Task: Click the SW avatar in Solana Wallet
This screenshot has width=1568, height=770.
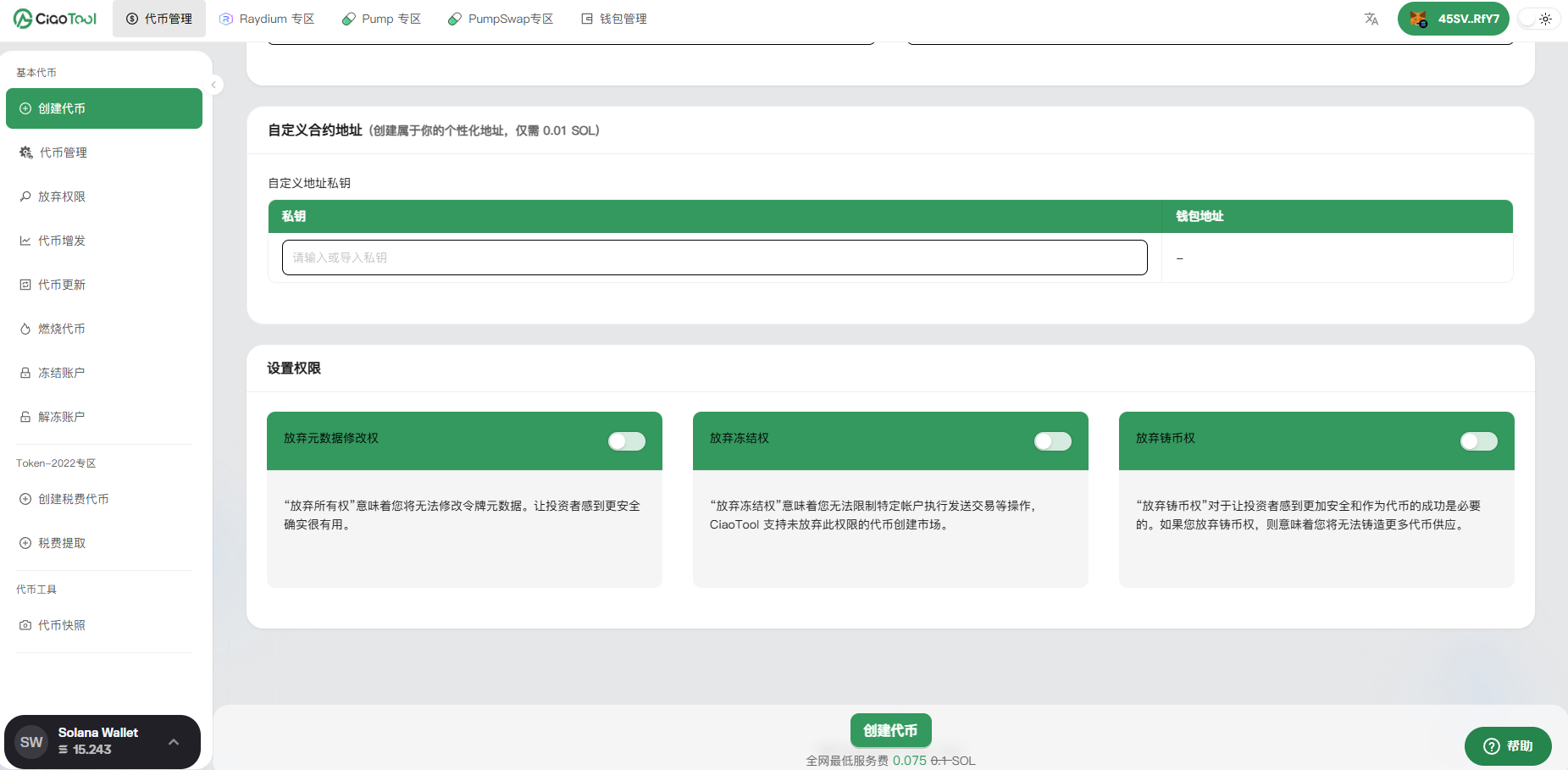Action: click(31, 742)
